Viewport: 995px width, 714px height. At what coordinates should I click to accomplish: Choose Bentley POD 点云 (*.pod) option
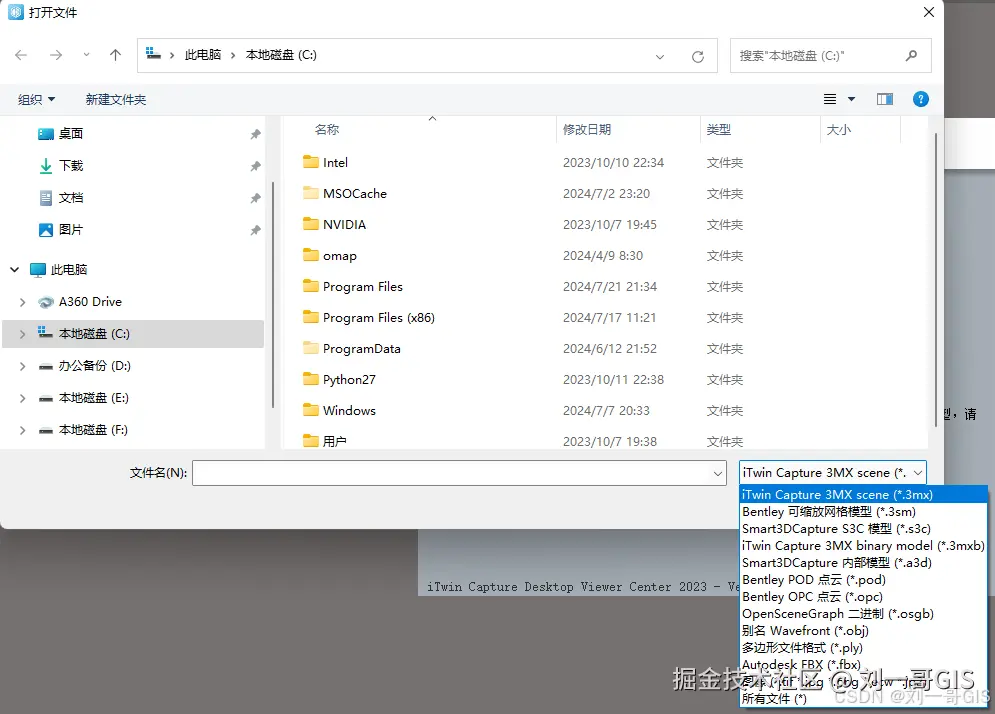click(864, 579)
